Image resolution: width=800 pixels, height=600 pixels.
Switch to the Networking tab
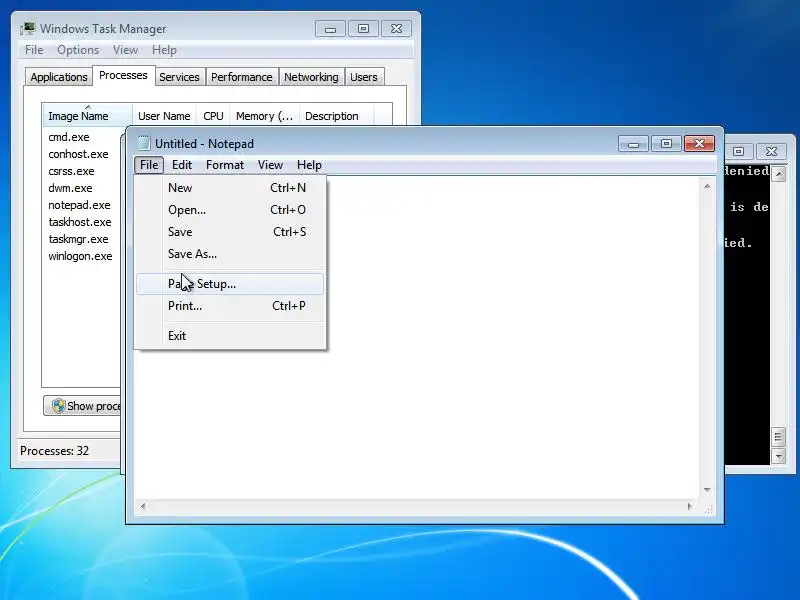(311, 77)
